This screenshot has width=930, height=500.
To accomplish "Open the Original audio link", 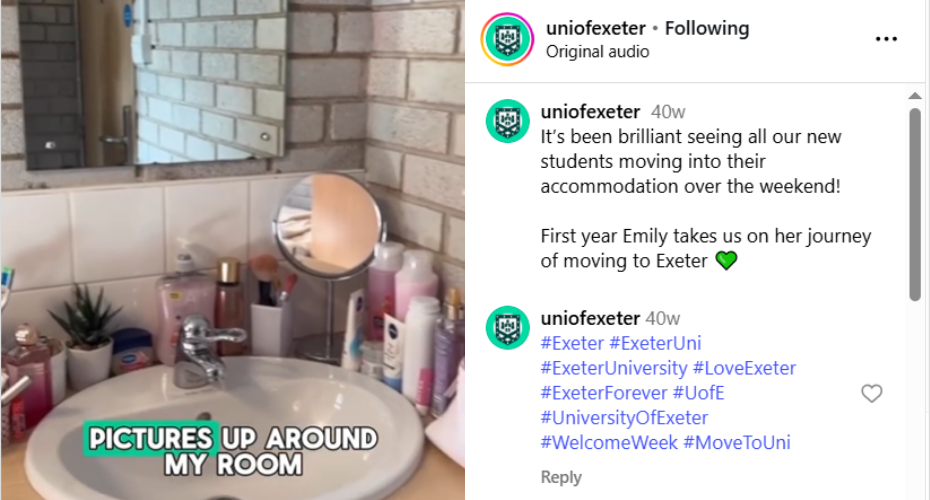I will coord(597,52).
